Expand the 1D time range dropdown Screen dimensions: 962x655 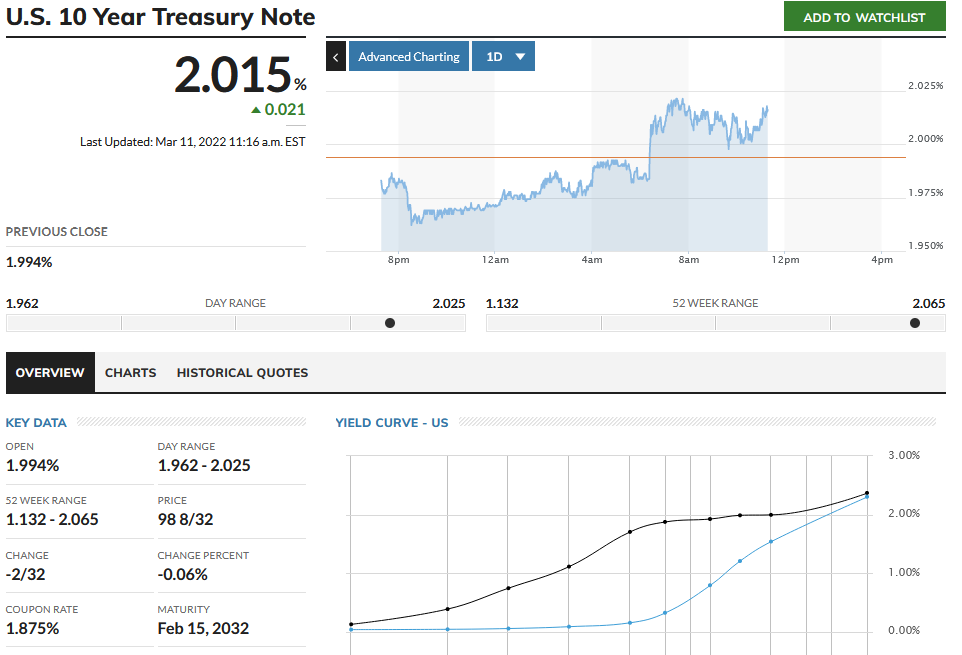pos(504,56)
